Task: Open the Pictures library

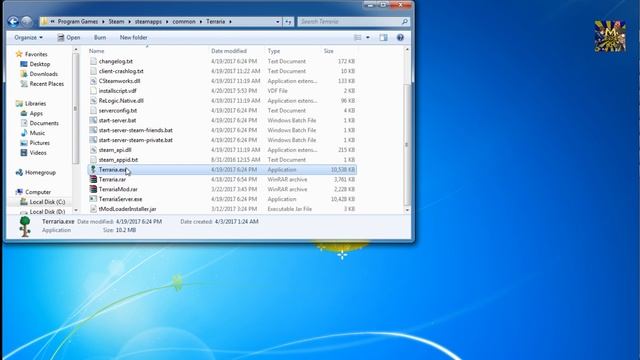Action: [x=40, y=143]
